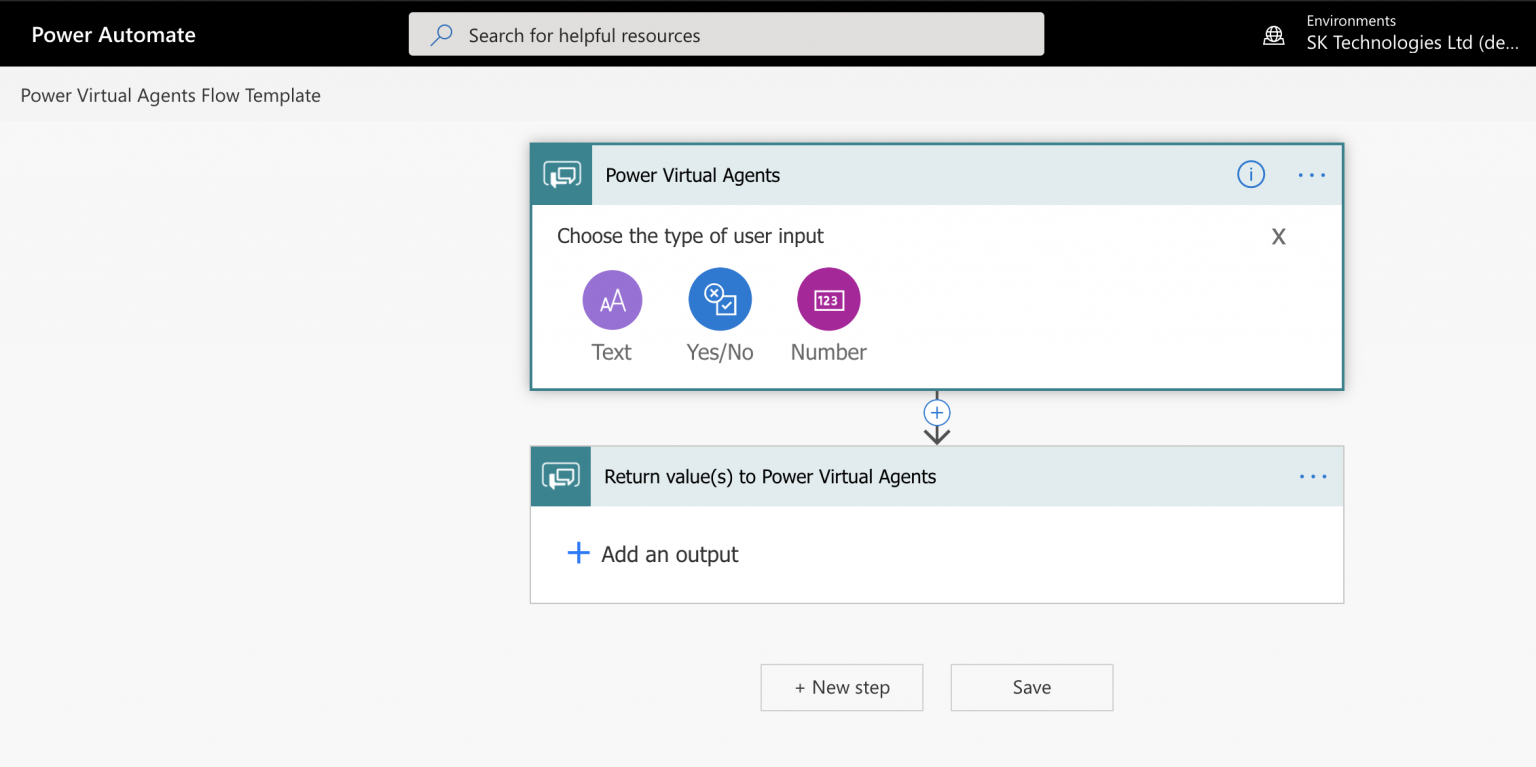Open the SK Technologies environment picker
This screenshot has width=1536, height=767.
(x=1413, y=42)
